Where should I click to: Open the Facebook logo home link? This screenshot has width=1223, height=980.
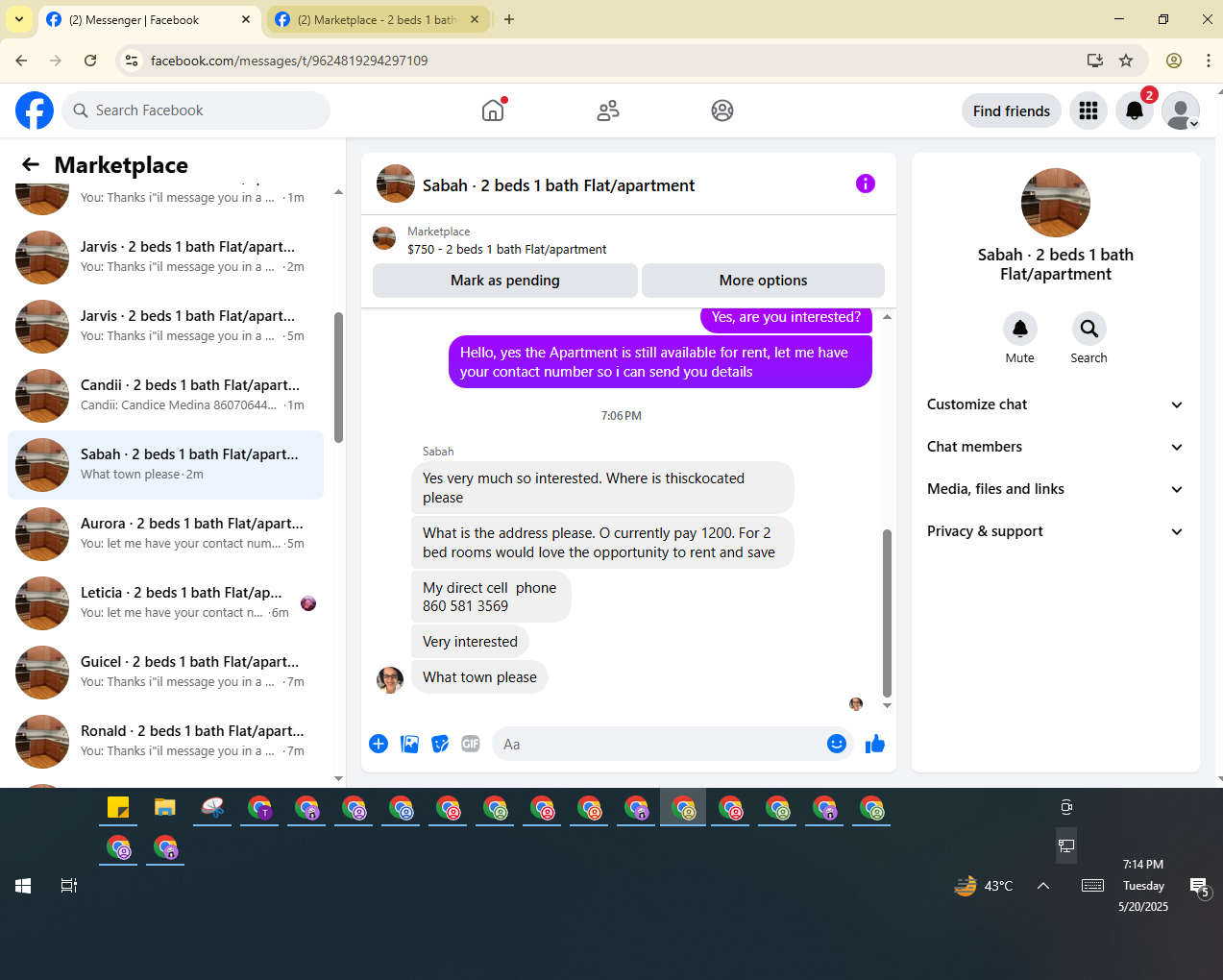35,110
